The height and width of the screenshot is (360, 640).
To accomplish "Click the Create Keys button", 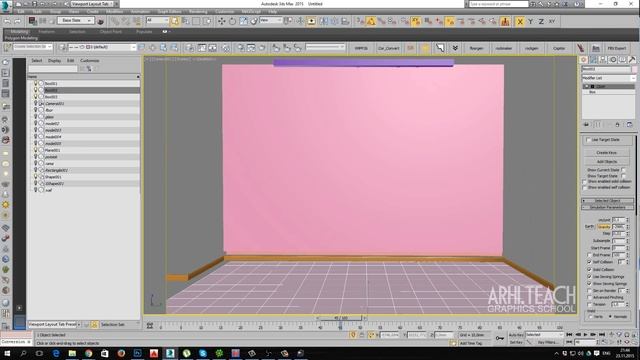I will pyautogui.click(x=607, y=153).
